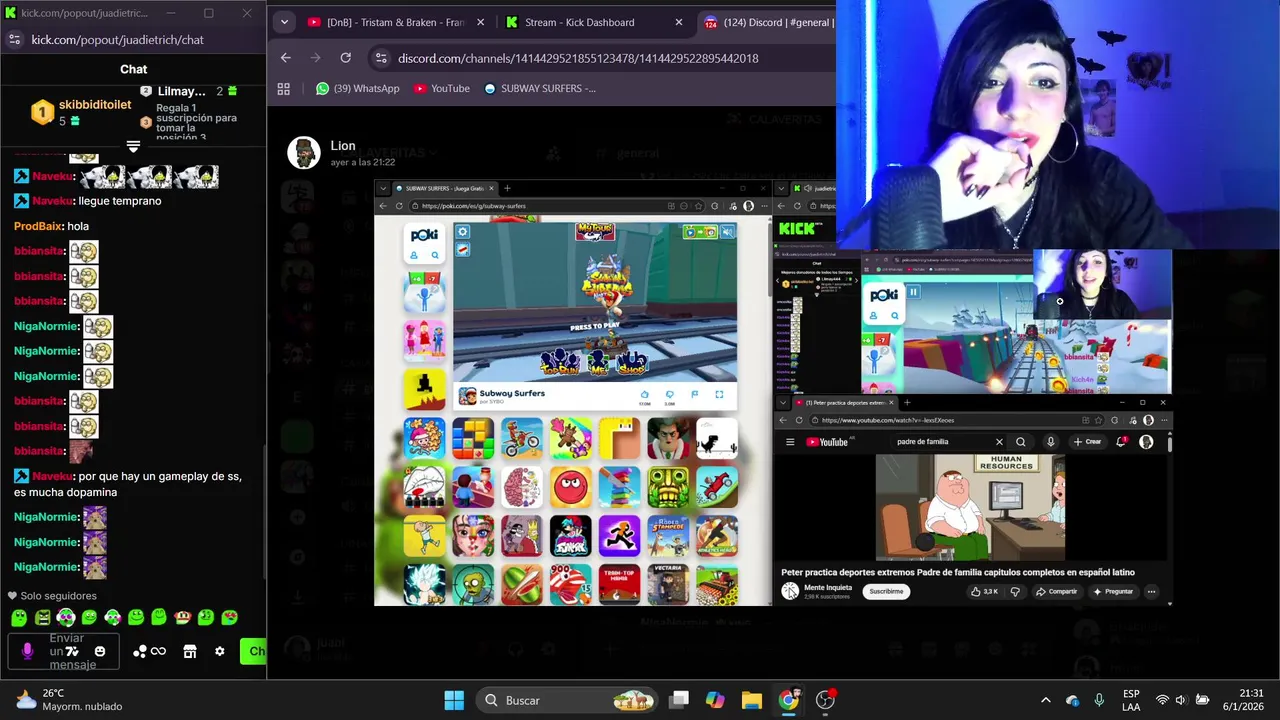Screen dimensions: 1280x720
Task: Click the Buscar taskbar search box
Action: pyautogui.click(x=565, y=700)
